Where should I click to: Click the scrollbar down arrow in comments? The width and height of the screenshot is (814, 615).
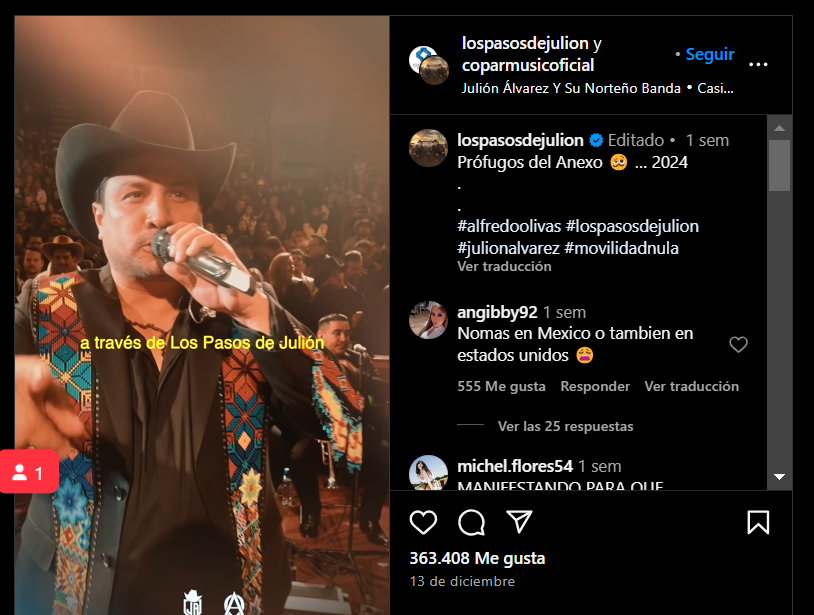(x=780, y=477)
